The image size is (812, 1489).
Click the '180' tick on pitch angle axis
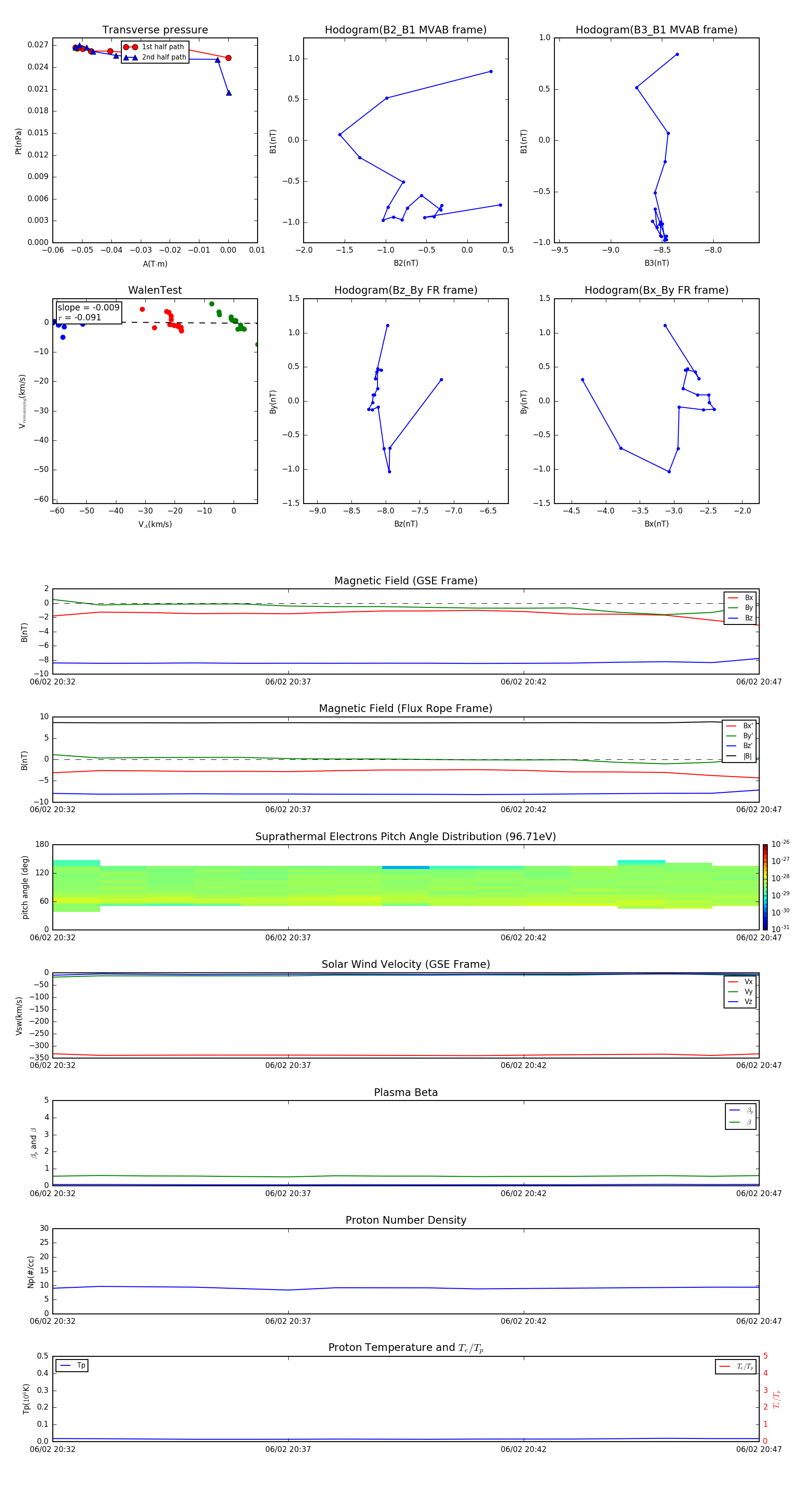42,845
